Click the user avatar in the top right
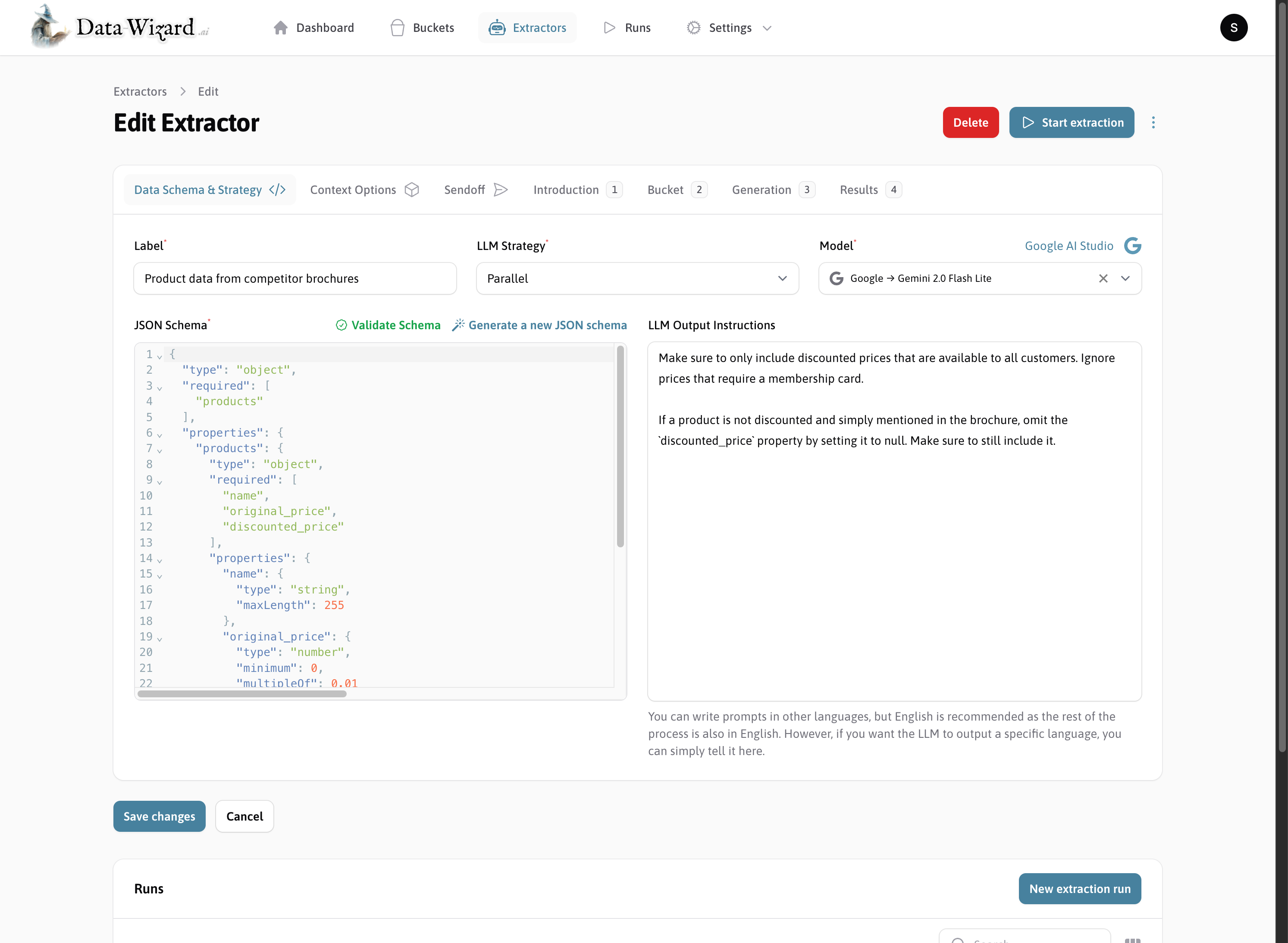This screenshot has width=1288, height=943. (1233, 28)
